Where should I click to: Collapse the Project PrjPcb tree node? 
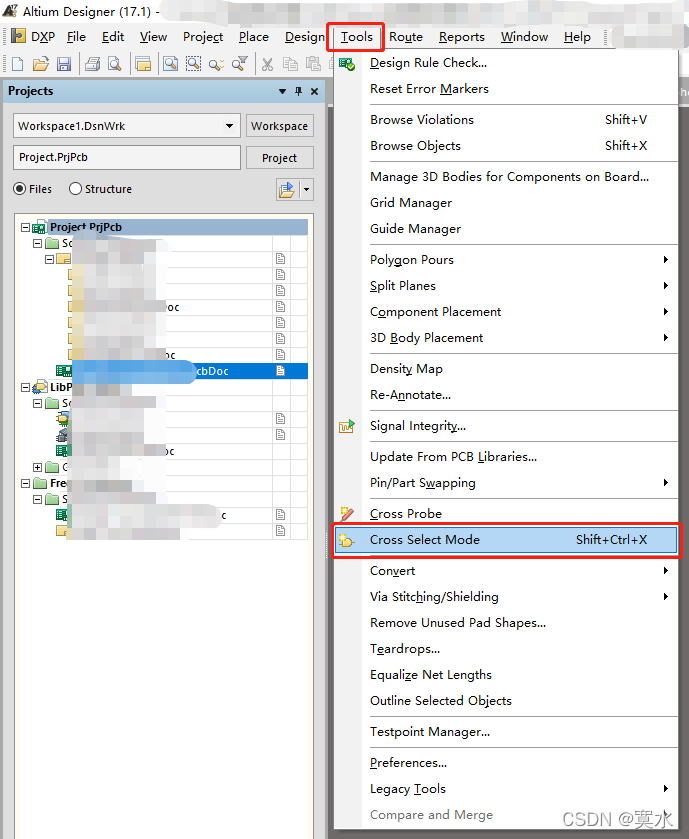tap(25, 227)
